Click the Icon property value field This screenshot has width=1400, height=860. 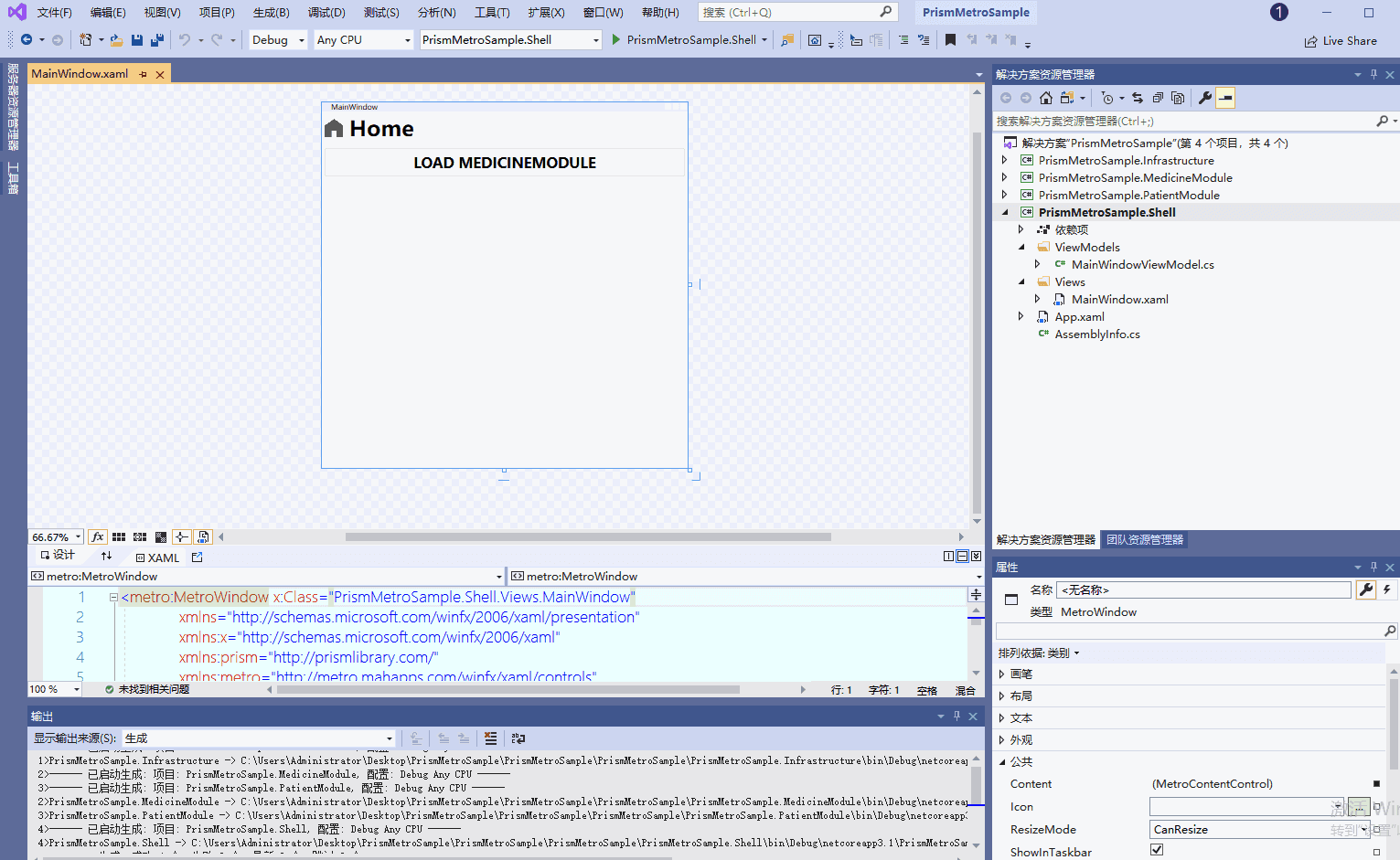(x=1245, y=806)
